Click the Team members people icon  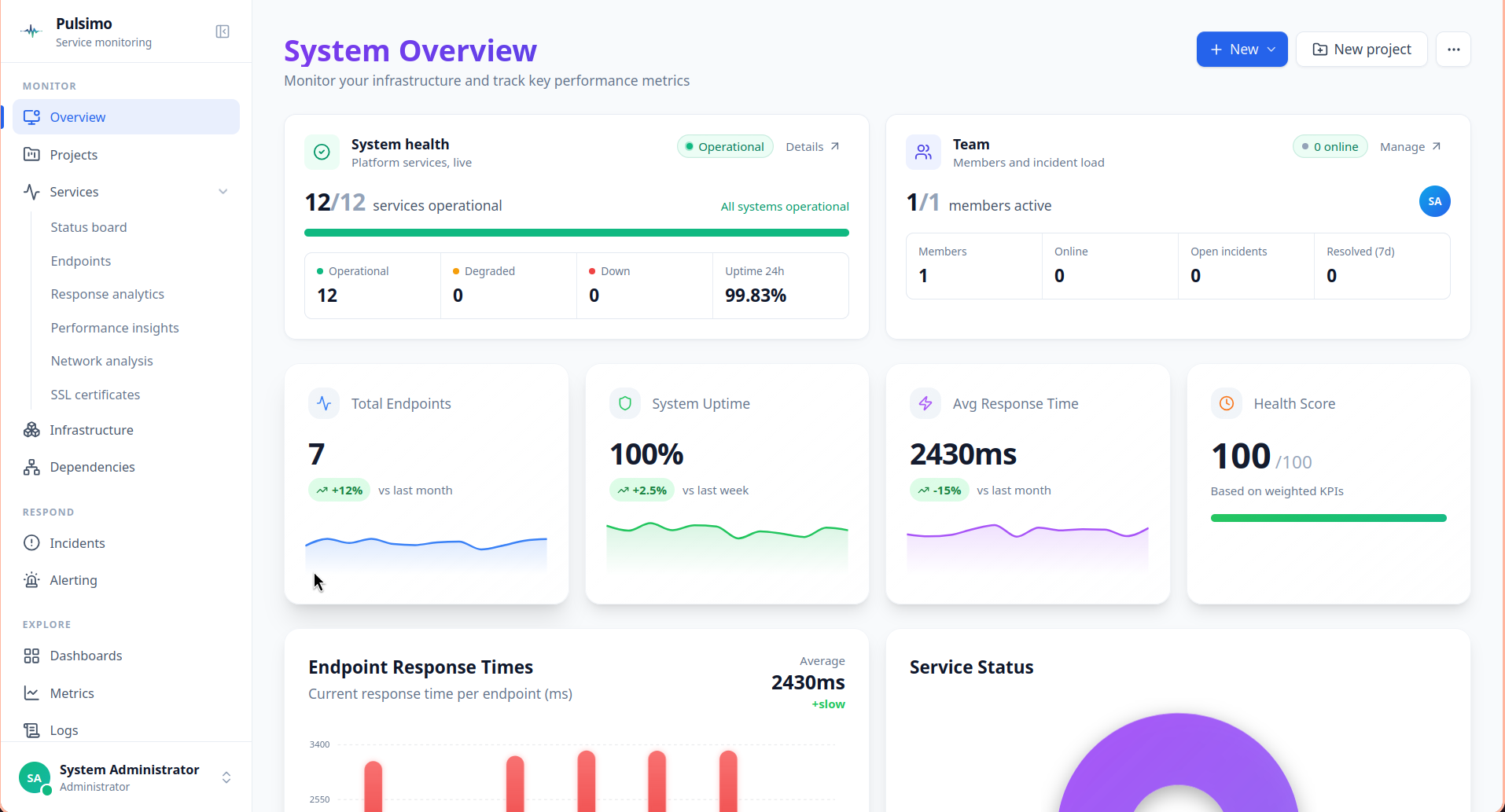tap(923, 152)
